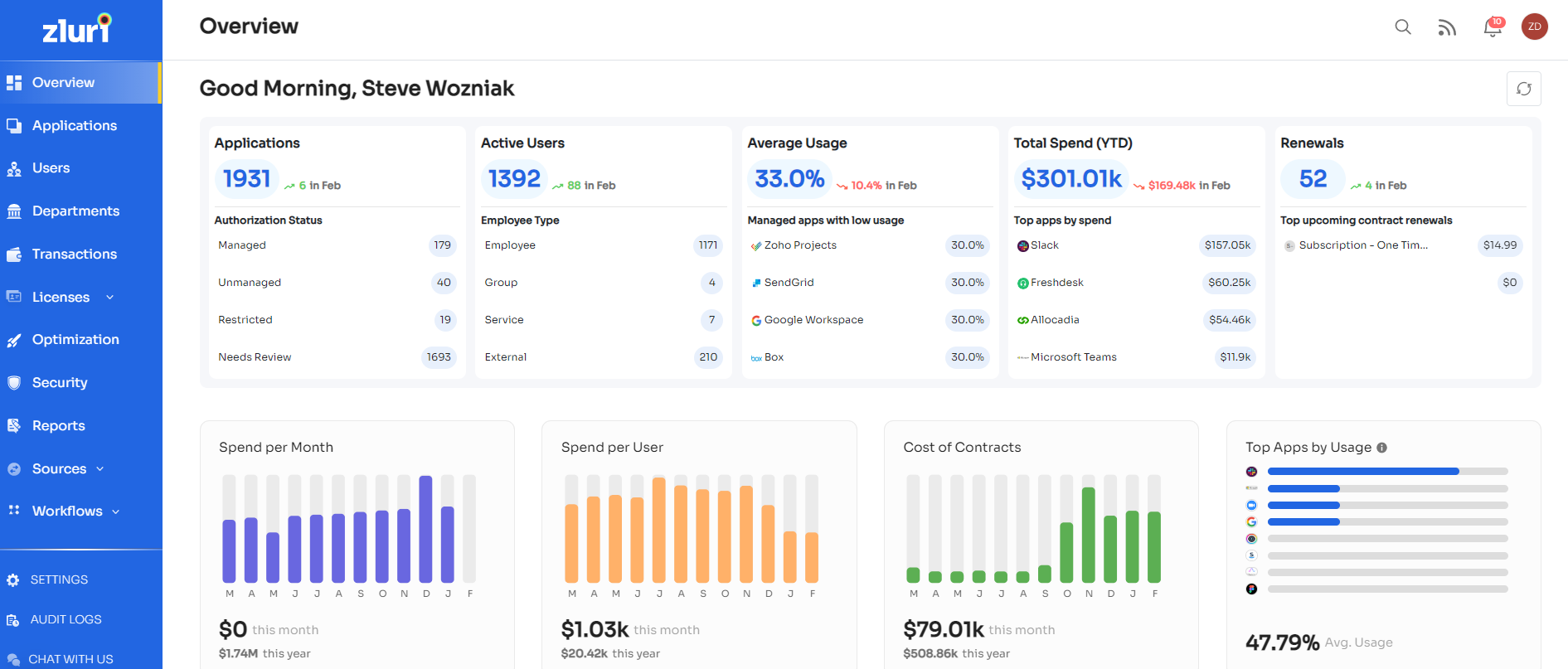Click the Sources sidebar icon
Viewport: 1568px width, 669px height.
tap(14, 469)
